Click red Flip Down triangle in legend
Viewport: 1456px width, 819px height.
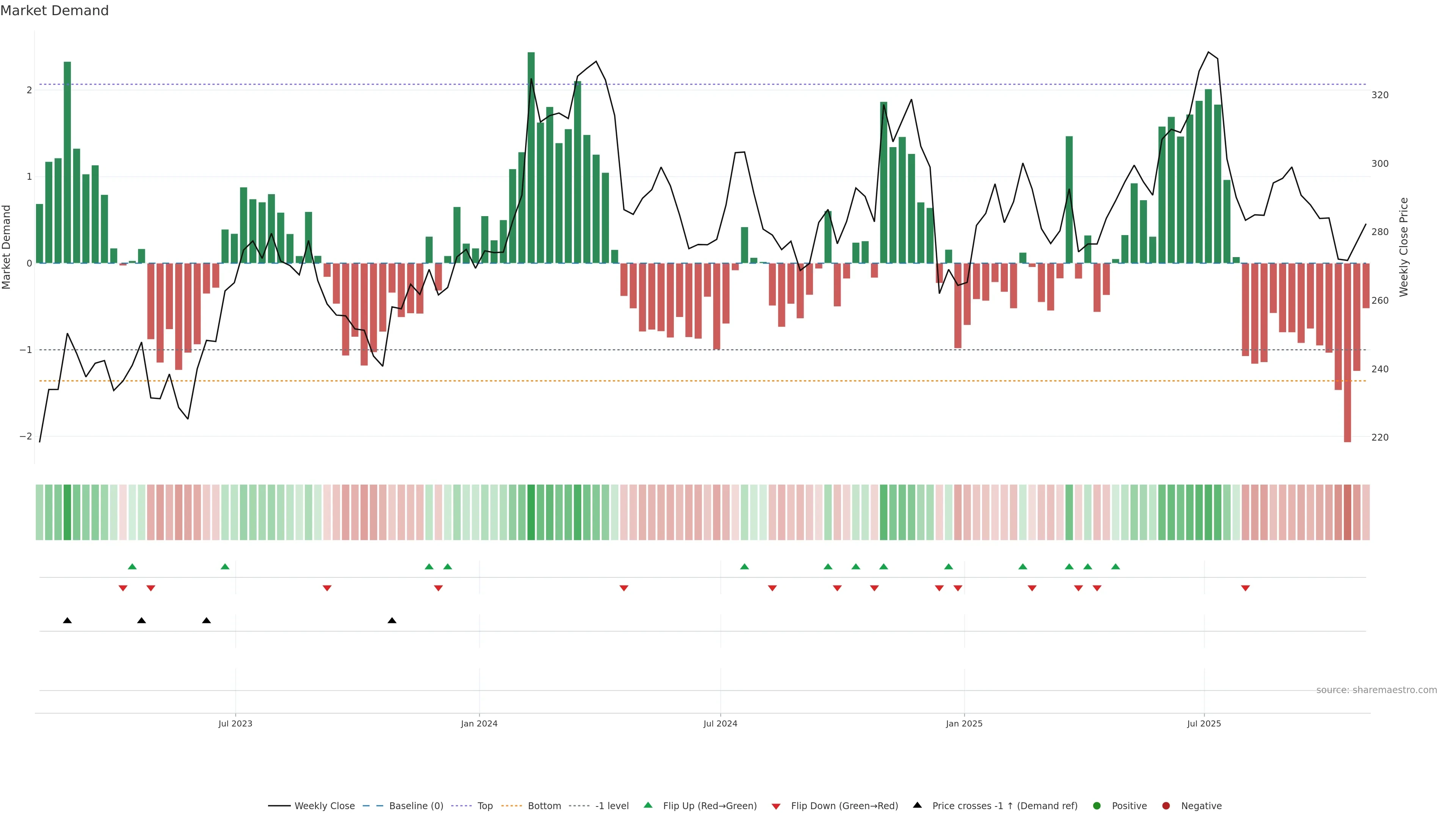(776, 806)
